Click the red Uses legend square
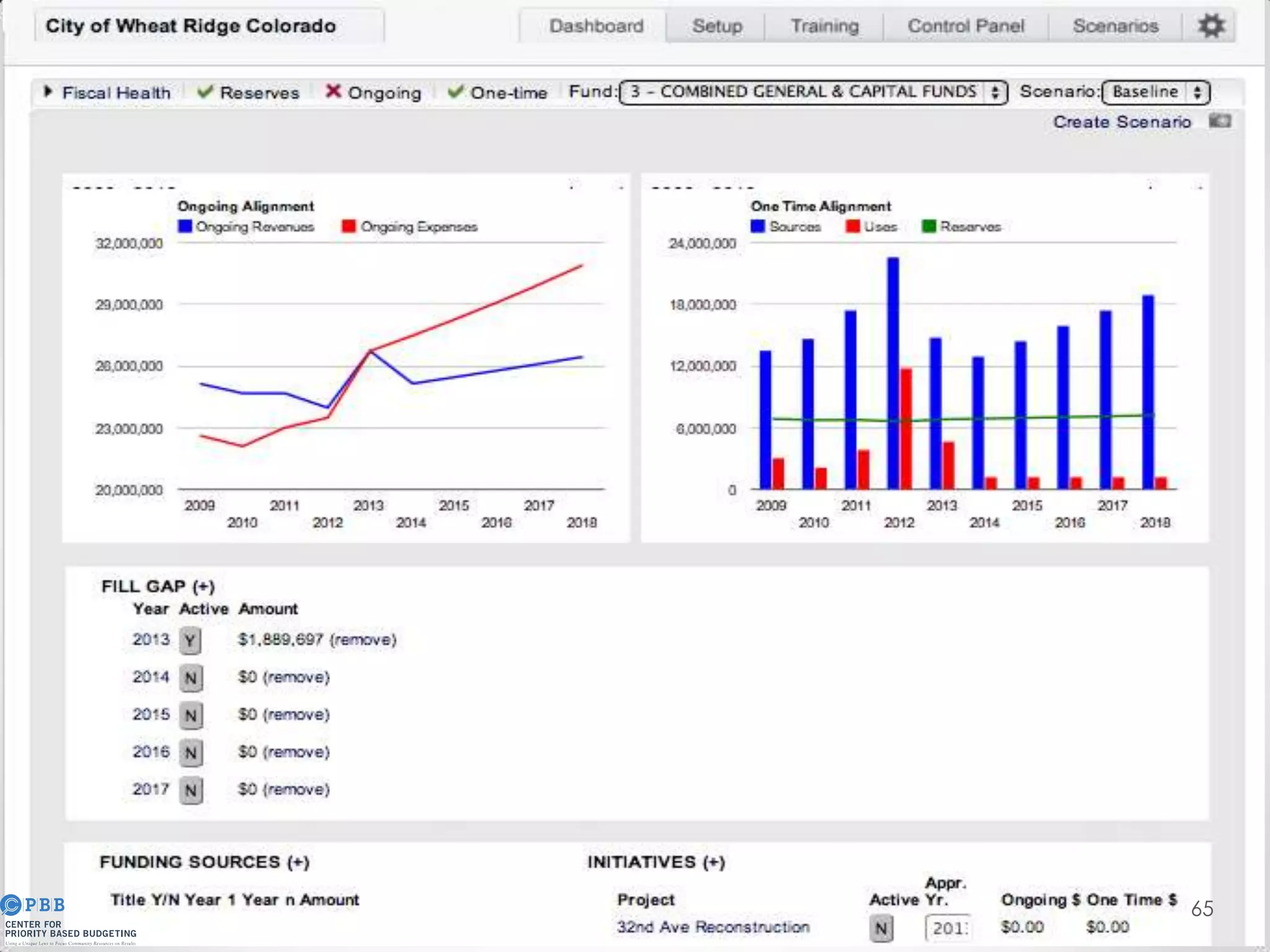Image resolution: width=1270 pixels, height=952 pixels. coord(853,226)
